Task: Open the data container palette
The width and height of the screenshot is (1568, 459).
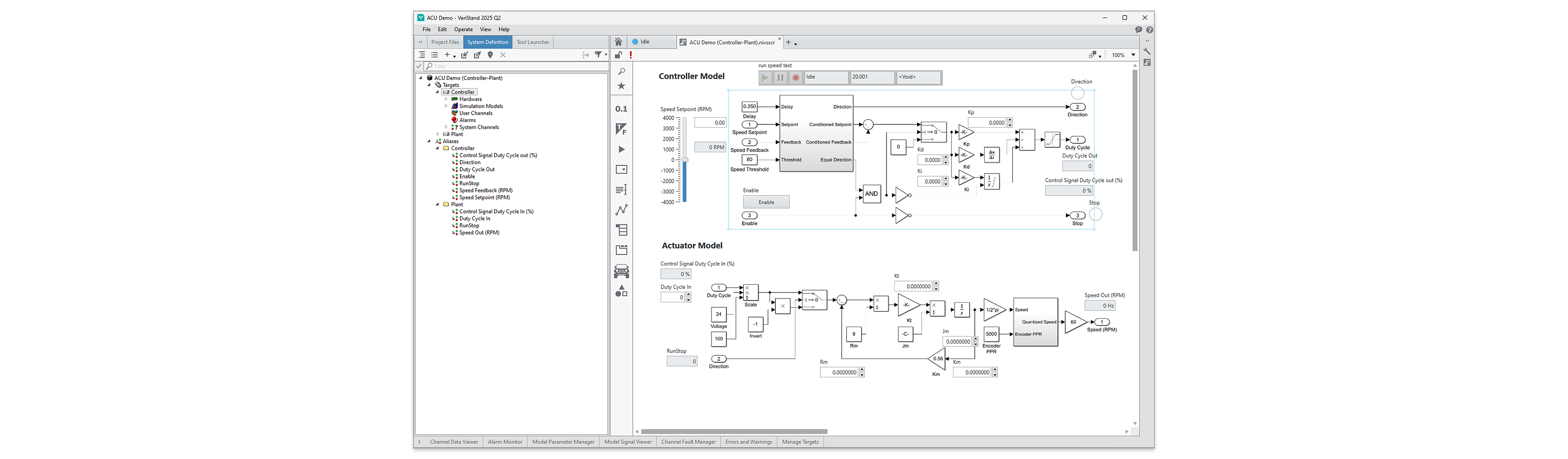Action: click(x=621, y=230)
